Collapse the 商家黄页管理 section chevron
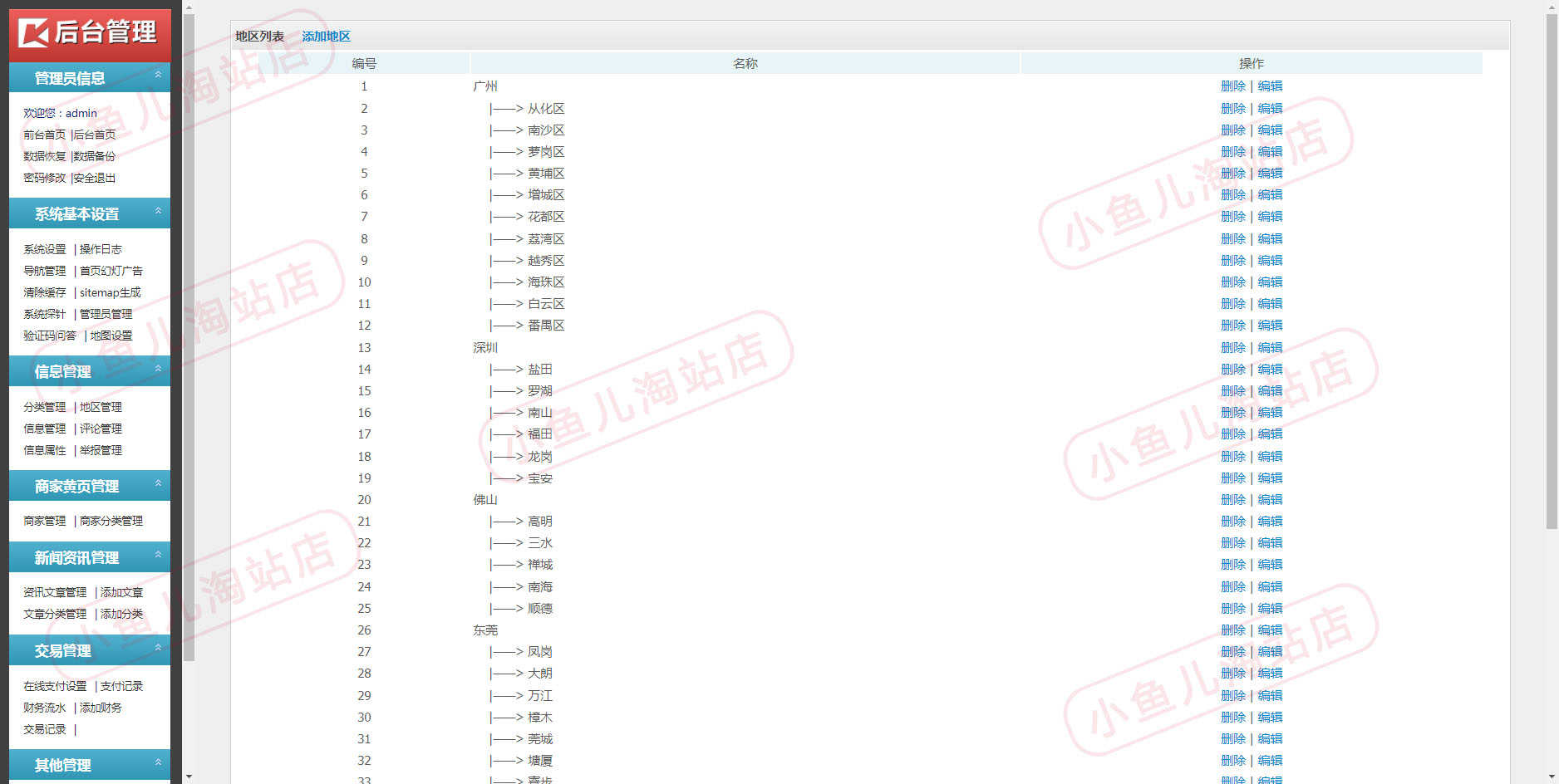 coord(158,483)
